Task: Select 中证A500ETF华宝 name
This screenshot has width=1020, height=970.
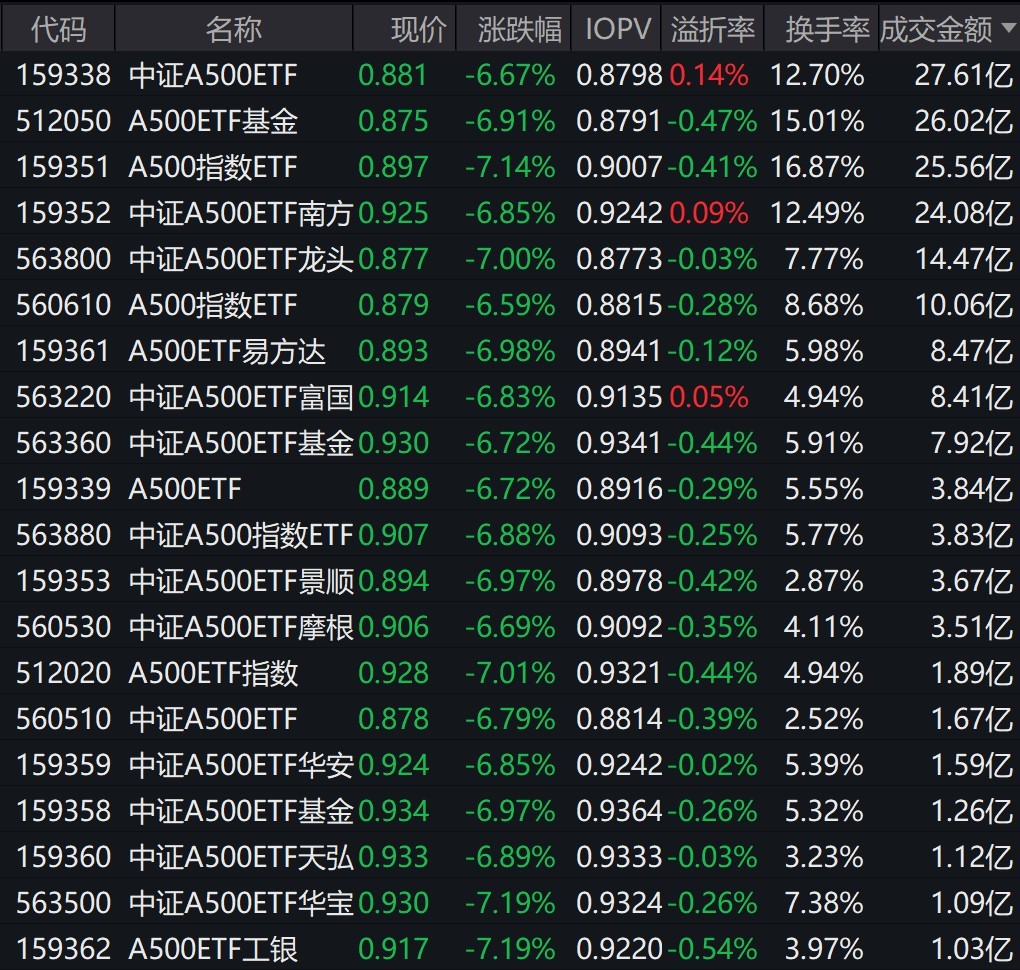Action: click(x=241, y=903)
